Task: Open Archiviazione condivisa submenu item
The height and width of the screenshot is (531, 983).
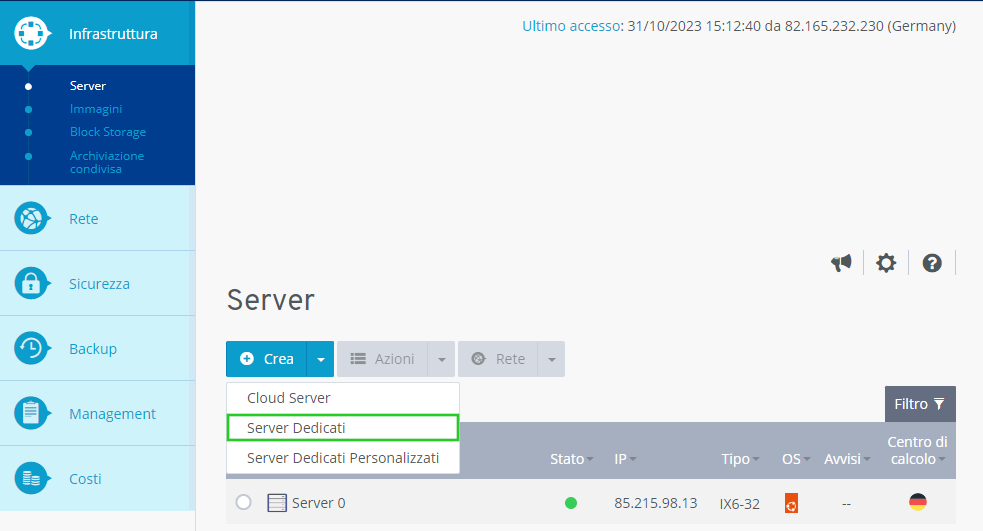Action: coord(107,162)
